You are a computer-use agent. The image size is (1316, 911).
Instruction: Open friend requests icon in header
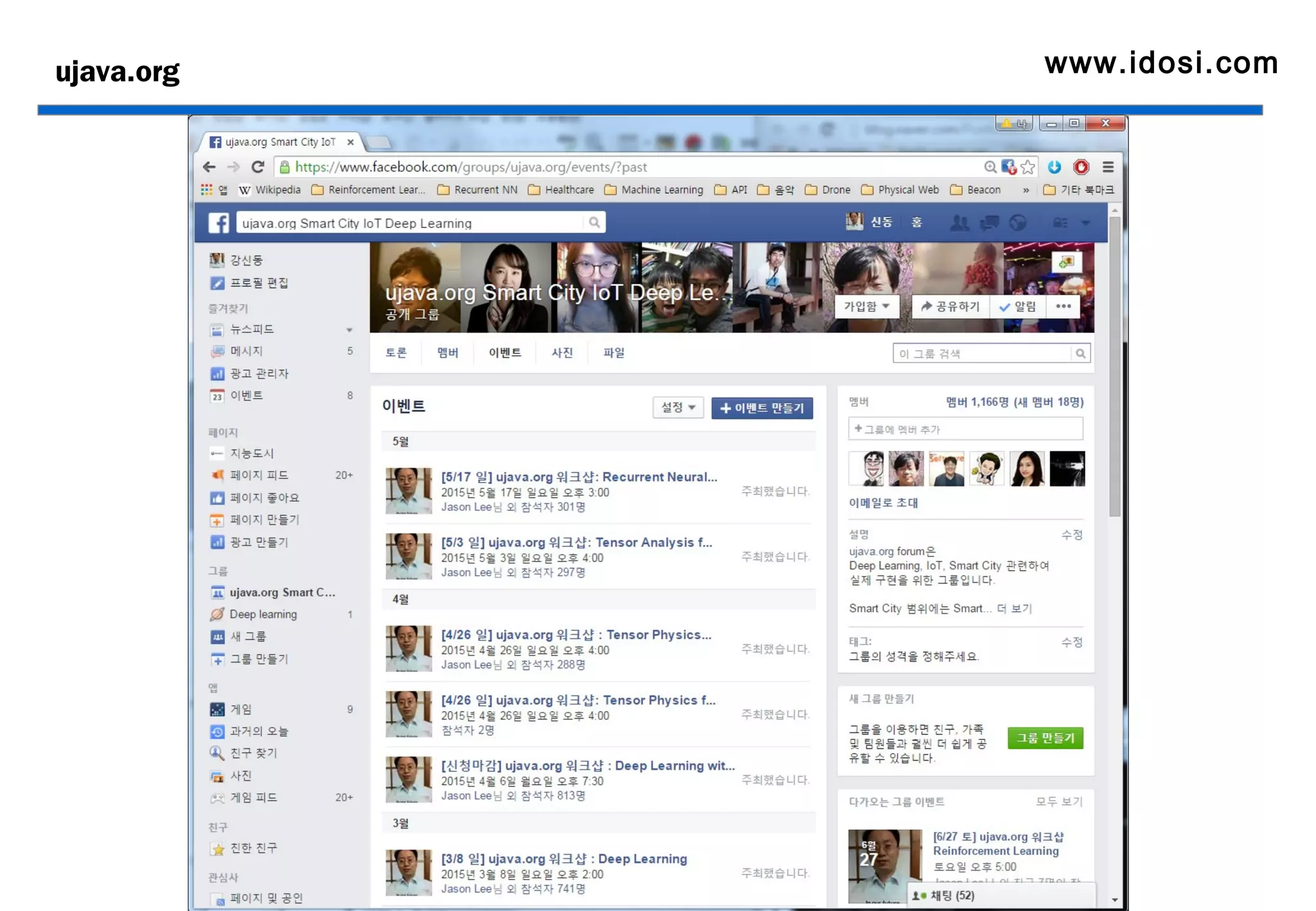coord(959,223)
